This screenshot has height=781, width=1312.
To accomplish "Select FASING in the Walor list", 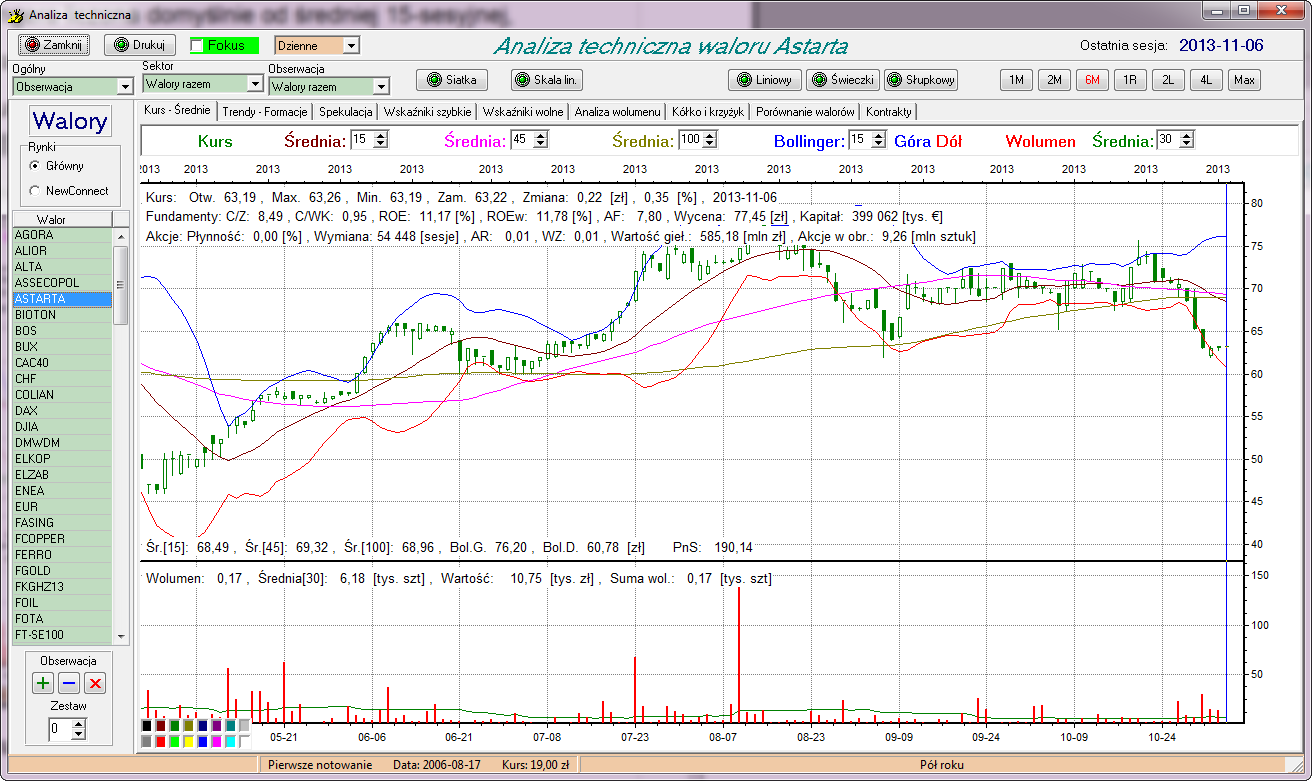I will [x=62, y=523].
